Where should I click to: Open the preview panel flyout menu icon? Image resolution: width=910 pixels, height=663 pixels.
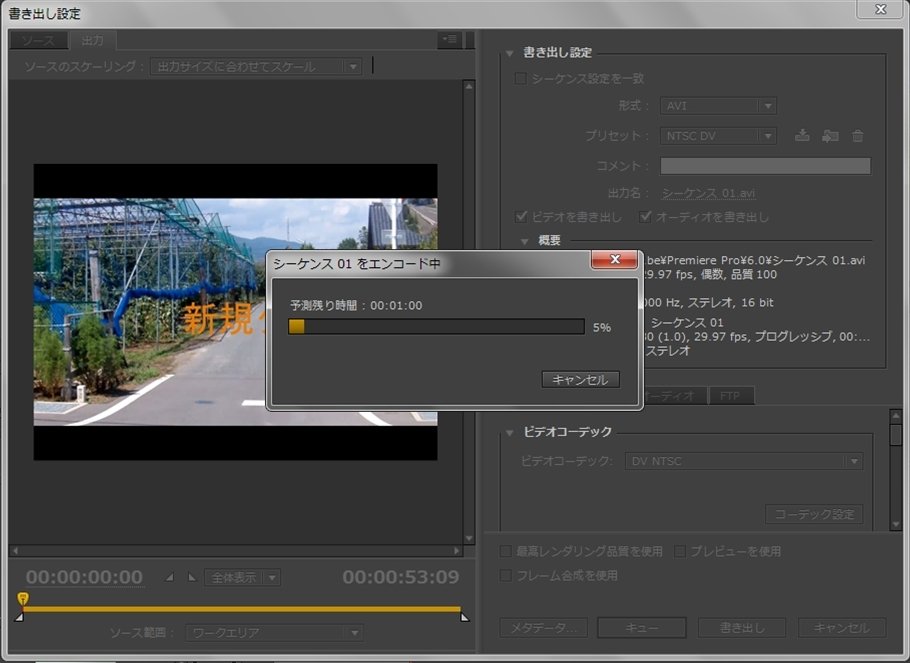tap(449, 40)
